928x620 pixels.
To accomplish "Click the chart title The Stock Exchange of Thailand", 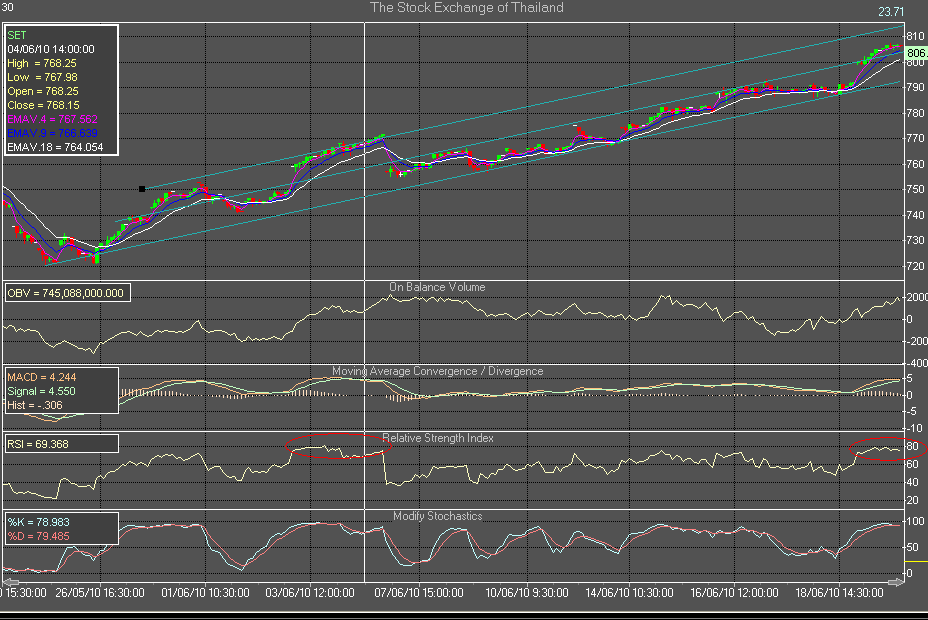I will click(x=466, y=8).
